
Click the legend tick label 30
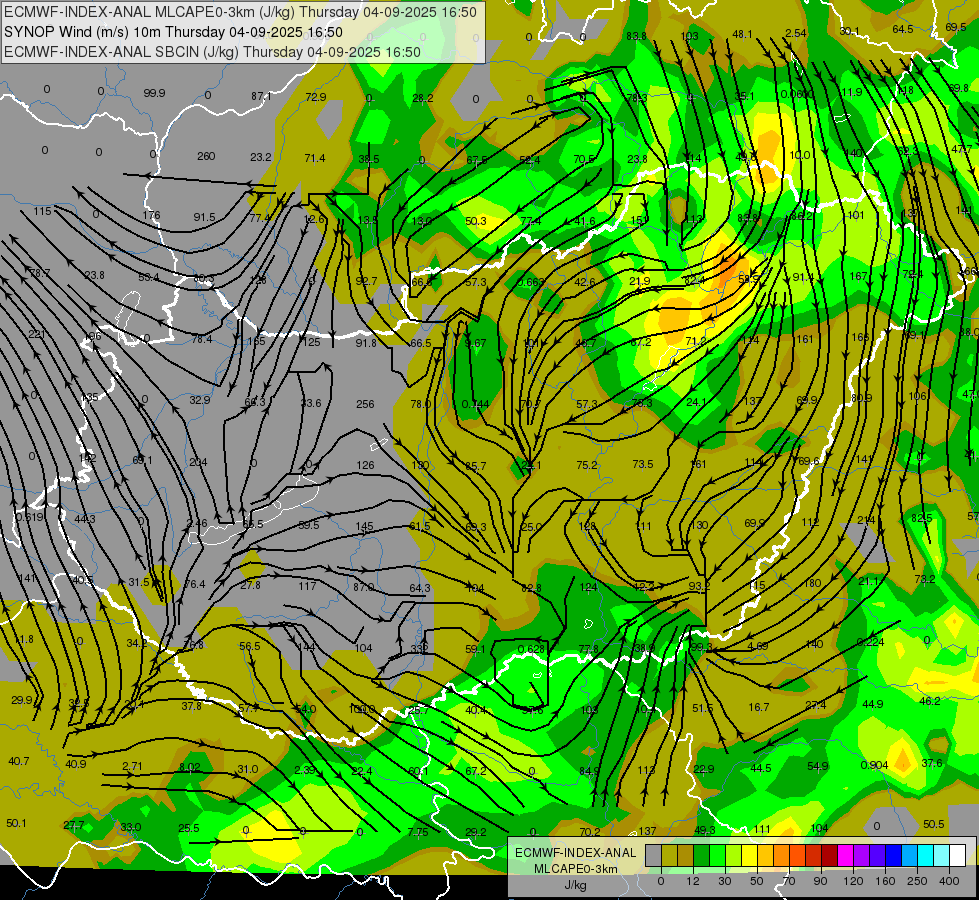click(x=725, y=881)
